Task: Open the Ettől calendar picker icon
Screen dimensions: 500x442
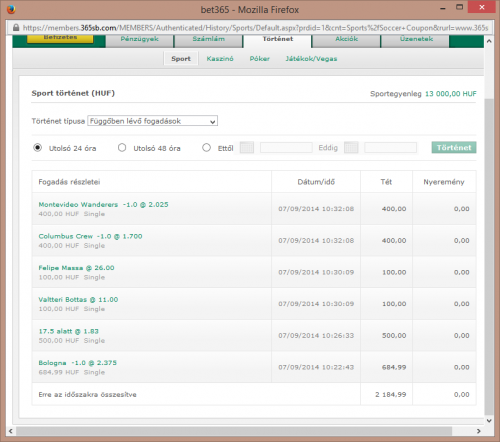Action: pos(247,147)
